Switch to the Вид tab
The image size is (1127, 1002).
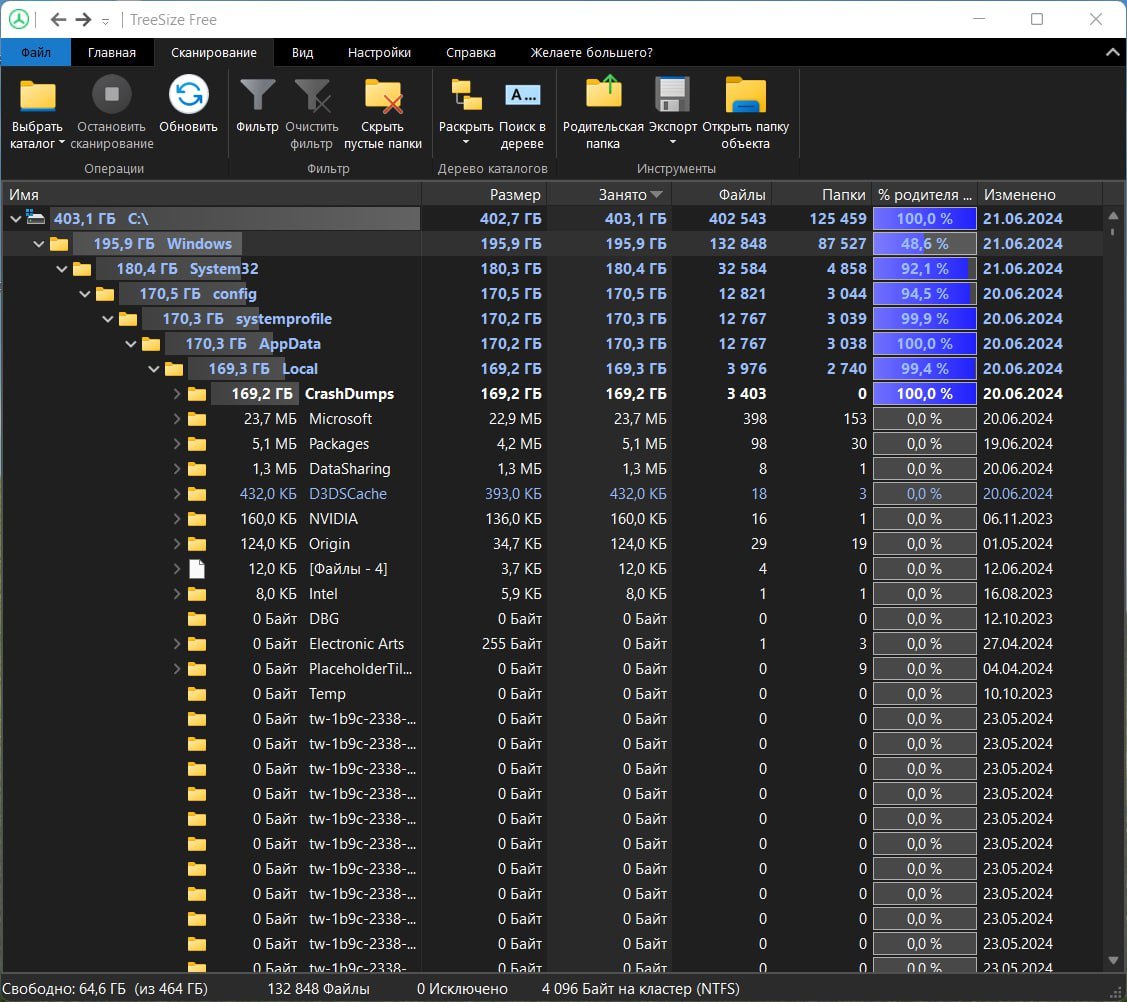point(303,52)
